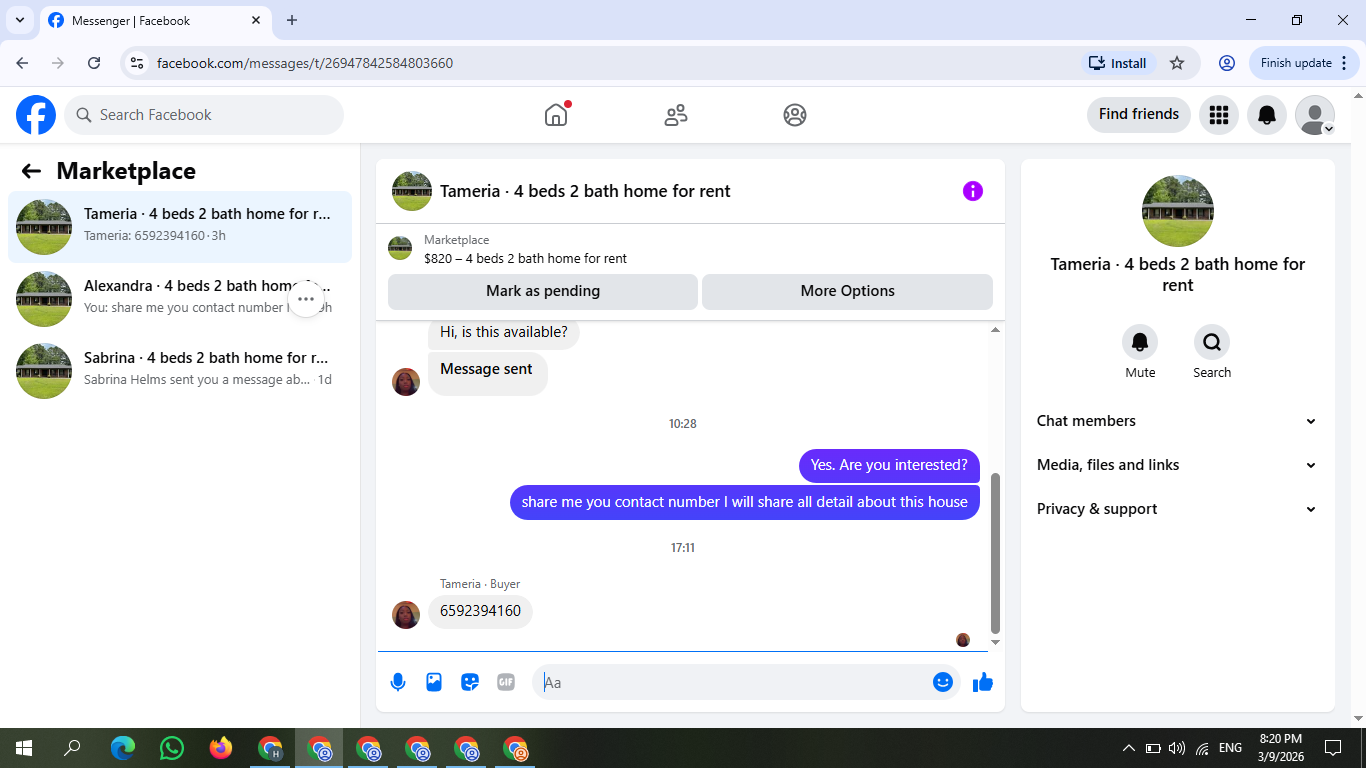Bookmark this page with star icon
The width and height of the screenshot is (1366, 768).
click(x=1177, y=63)
